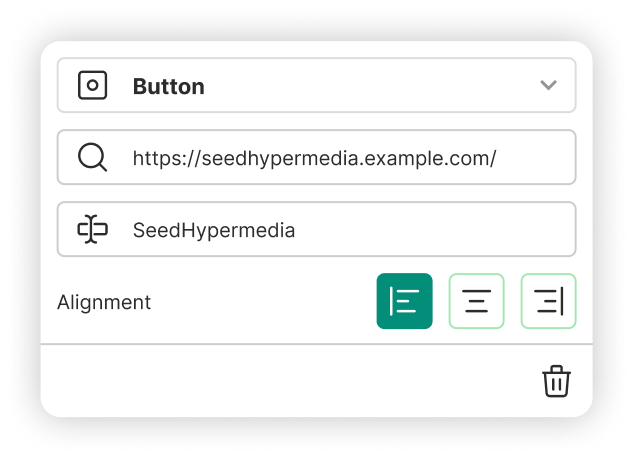Set alignment to right
The image size is (633, 457).
click(549, 301)
